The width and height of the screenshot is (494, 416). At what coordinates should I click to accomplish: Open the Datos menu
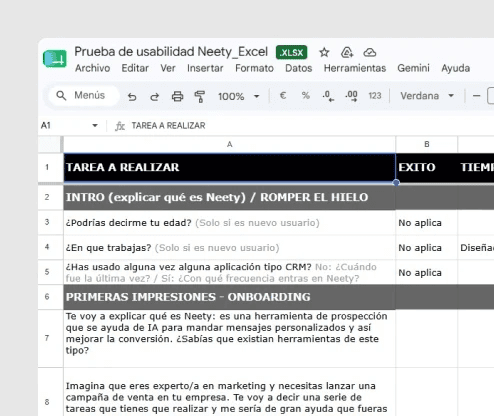pos(298,68)
